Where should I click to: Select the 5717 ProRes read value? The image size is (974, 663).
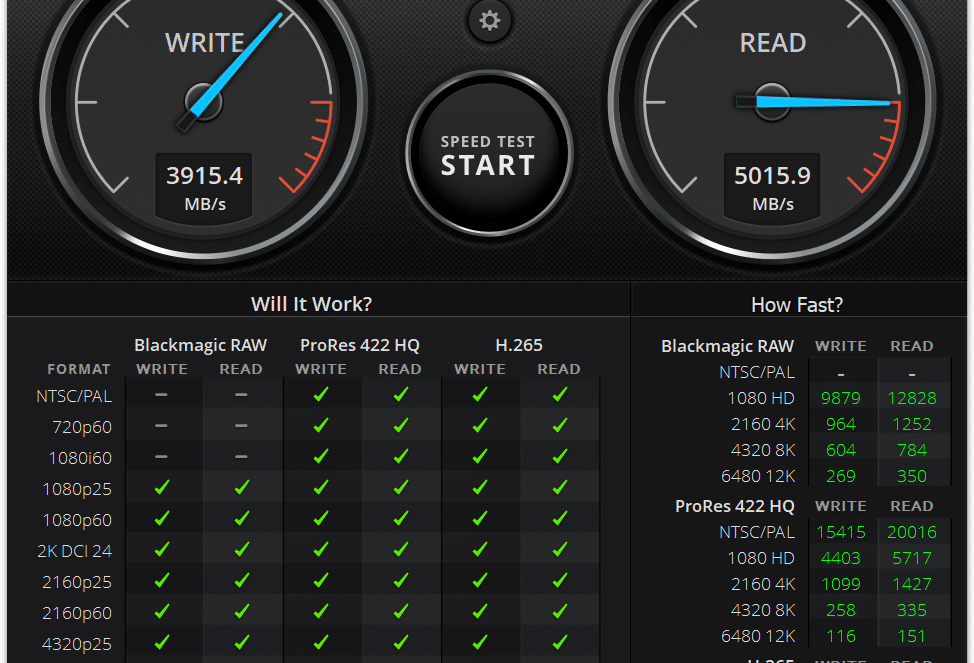point(911,558)
